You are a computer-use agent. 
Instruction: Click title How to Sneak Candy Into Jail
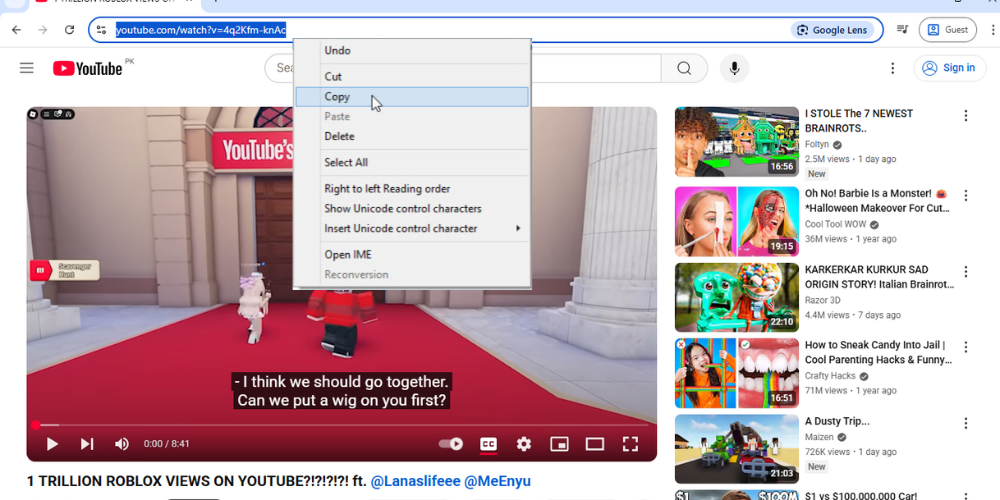pos(879,352)
